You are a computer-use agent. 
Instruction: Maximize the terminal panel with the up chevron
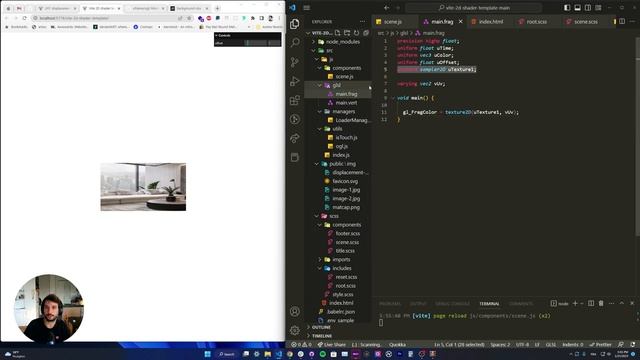coord(622,303)
